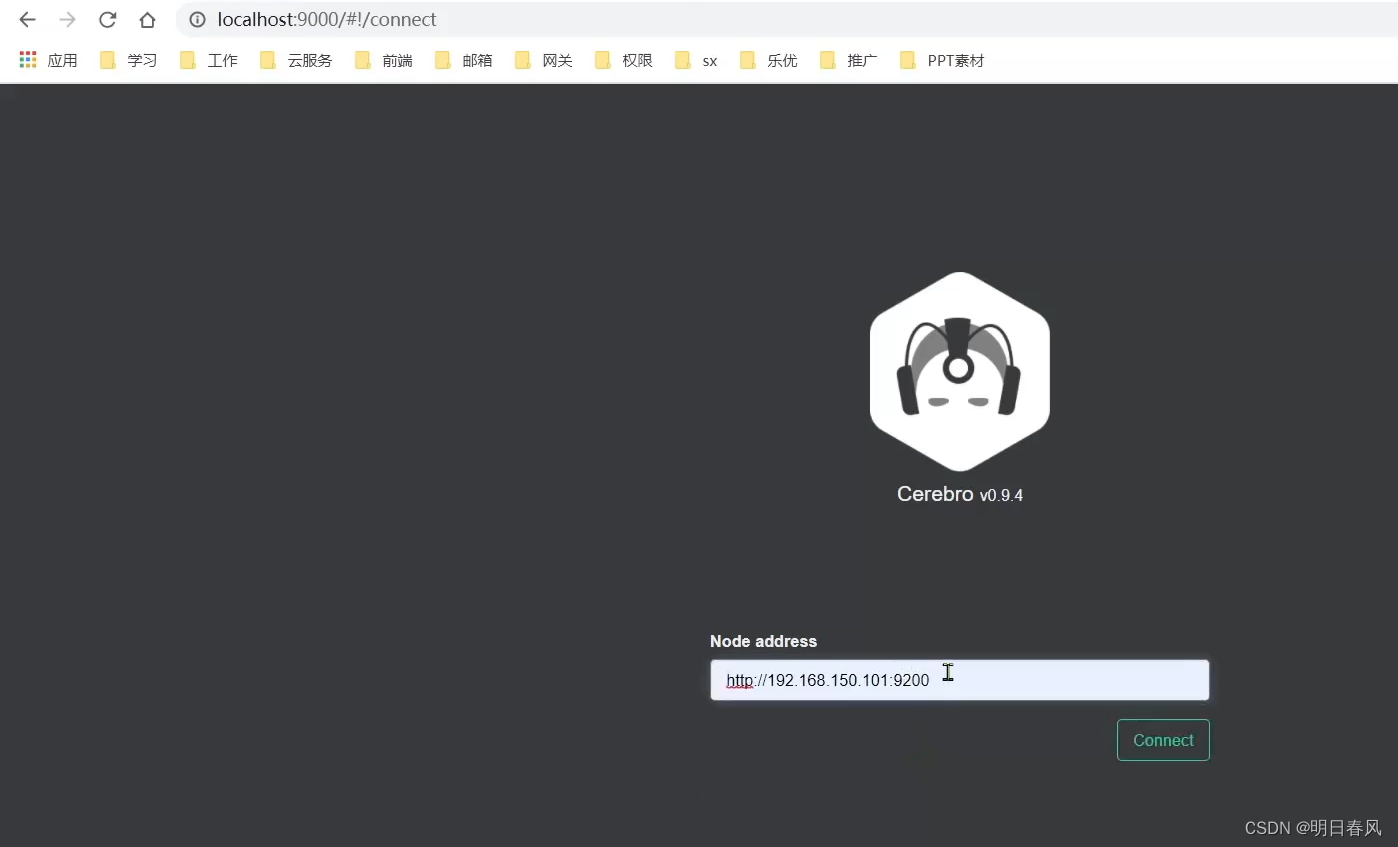Open the 前端 bookmark folder
The image size is (1398, 847).
(383, 61)
